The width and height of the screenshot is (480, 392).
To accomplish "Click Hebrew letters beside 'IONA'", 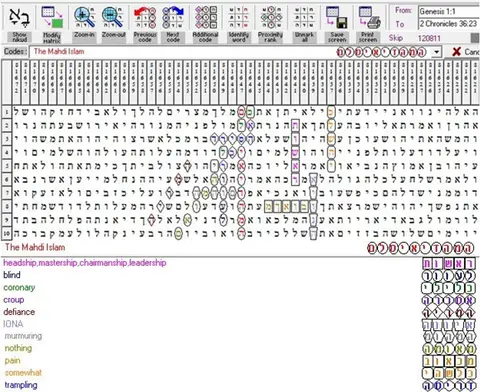I will pyautogui.click(x=449, y=325).
